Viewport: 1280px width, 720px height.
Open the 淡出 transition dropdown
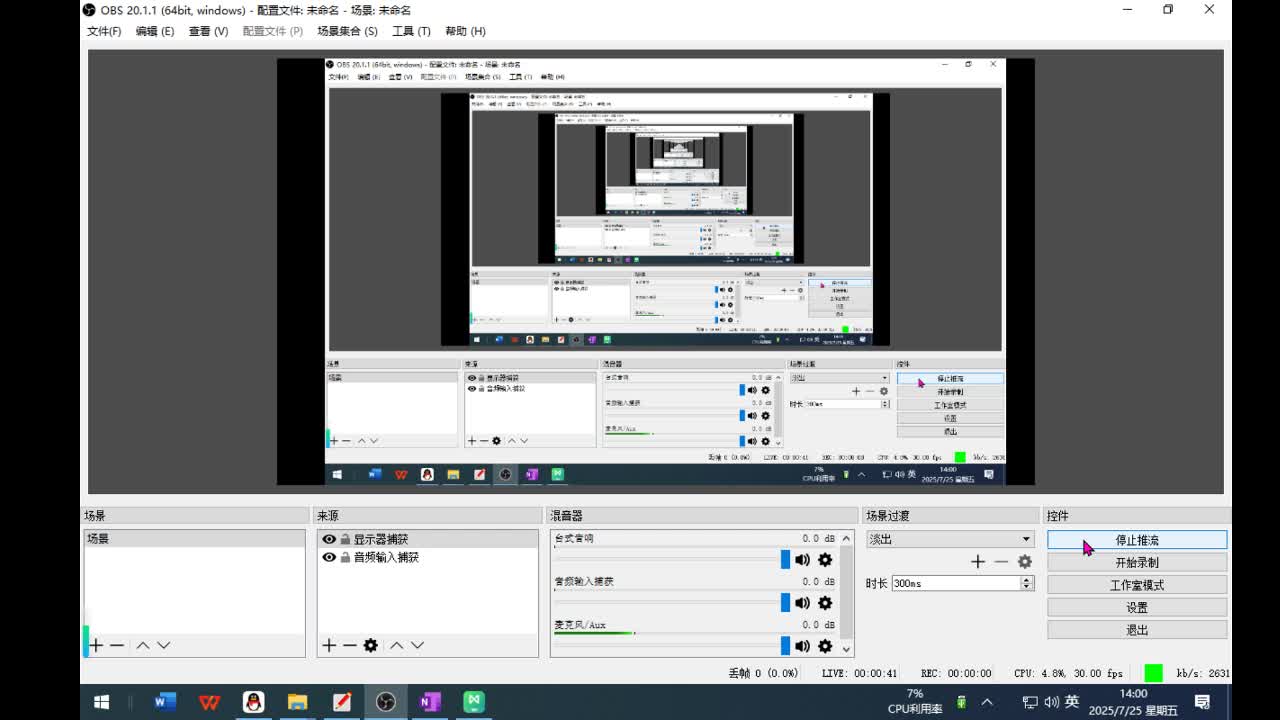[949, 539]
